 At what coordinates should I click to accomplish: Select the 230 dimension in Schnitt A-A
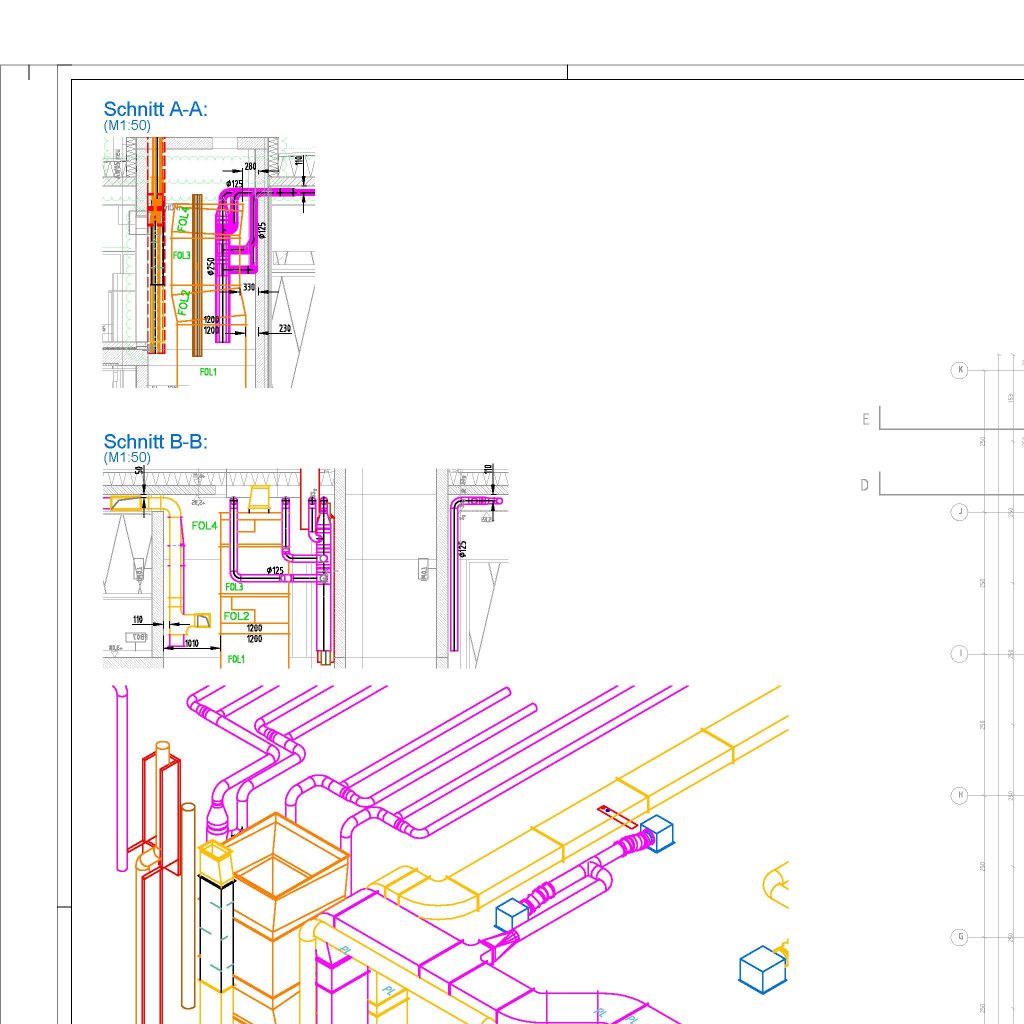[x=285, y=328]
